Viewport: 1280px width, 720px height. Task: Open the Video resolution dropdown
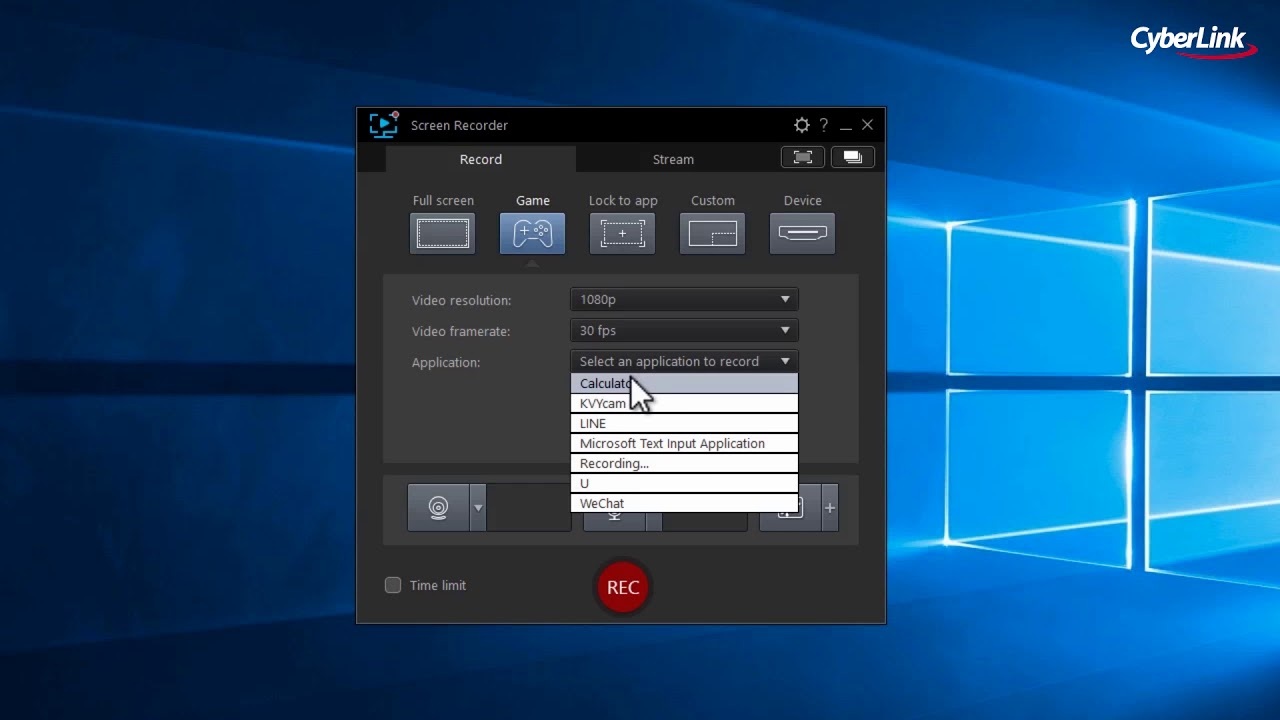pos(684,299)
